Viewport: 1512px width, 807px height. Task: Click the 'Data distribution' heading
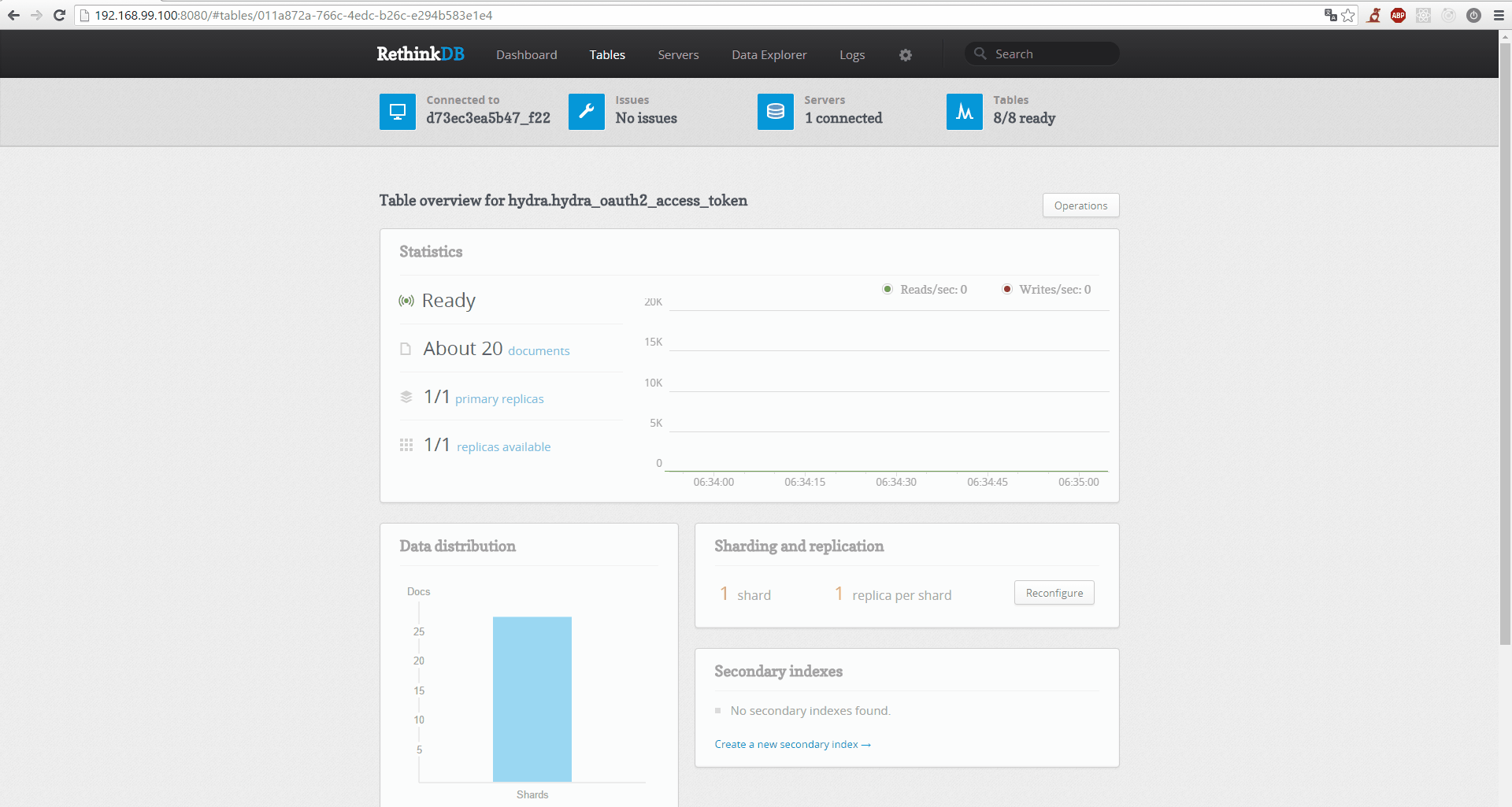tap(458, 546)
